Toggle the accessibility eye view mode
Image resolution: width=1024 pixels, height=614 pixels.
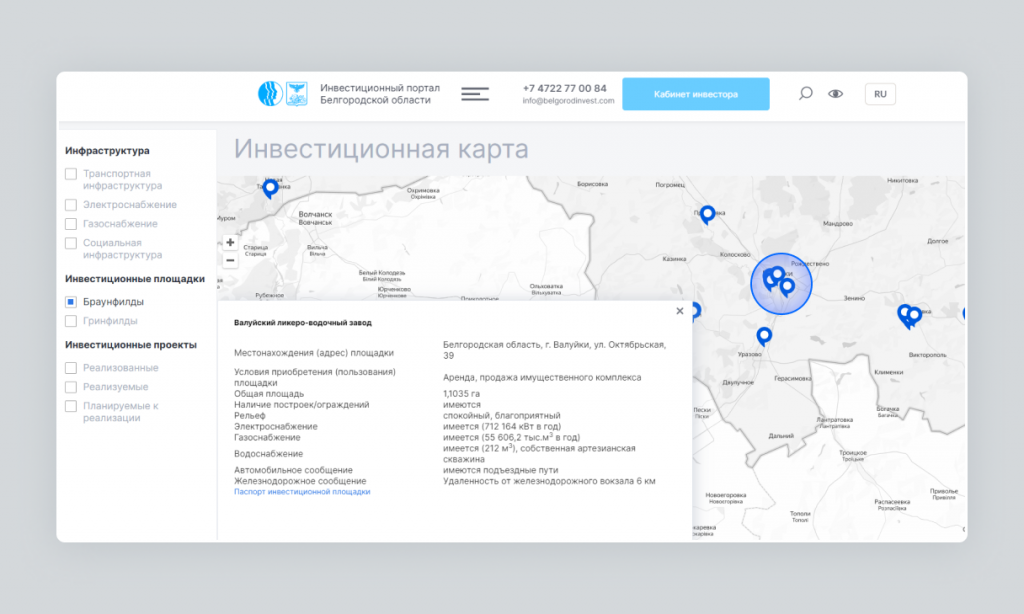[x=835, y=94]
